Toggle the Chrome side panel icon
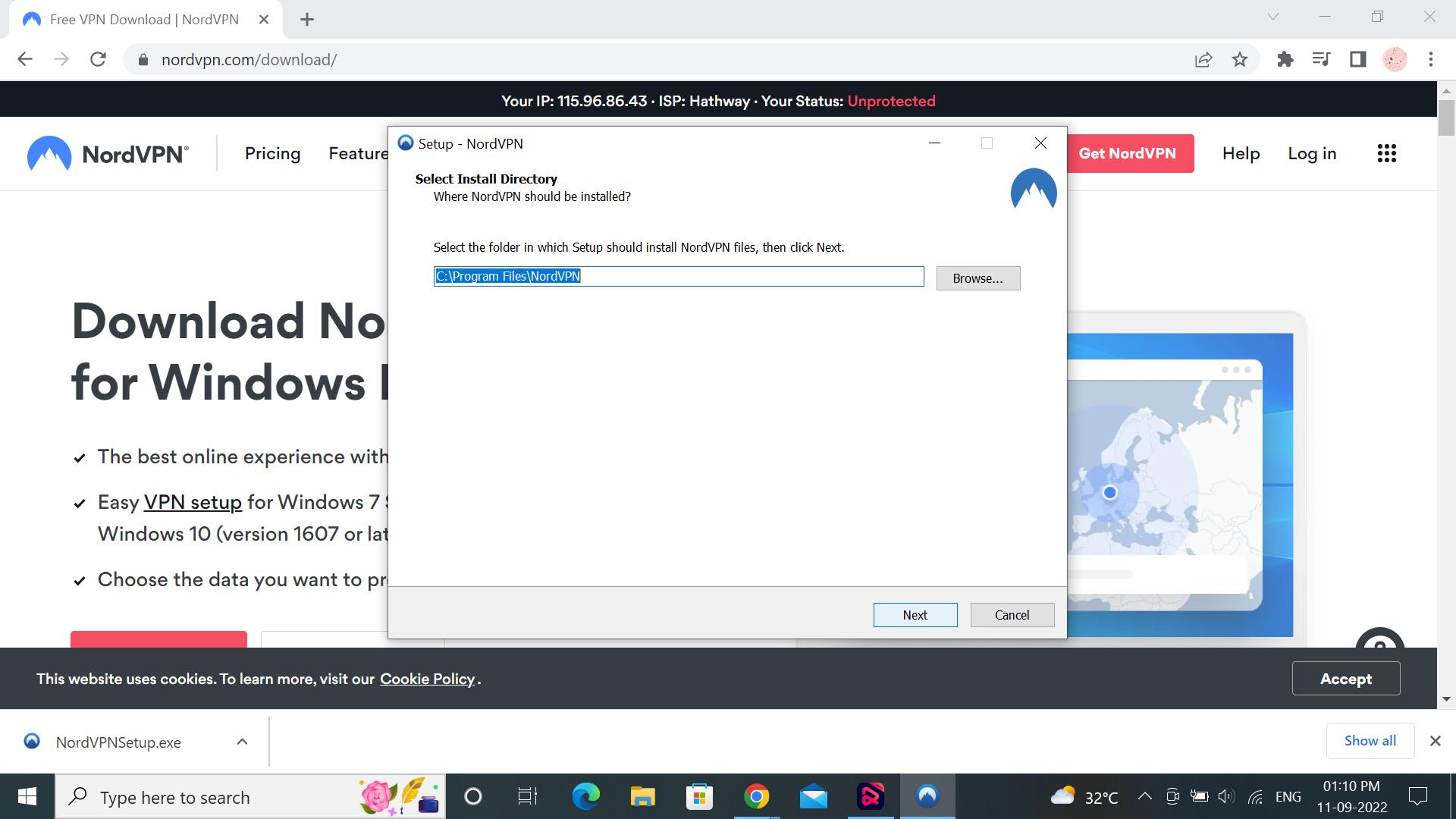This screenshot has width=1456, height=819. 1357,59
